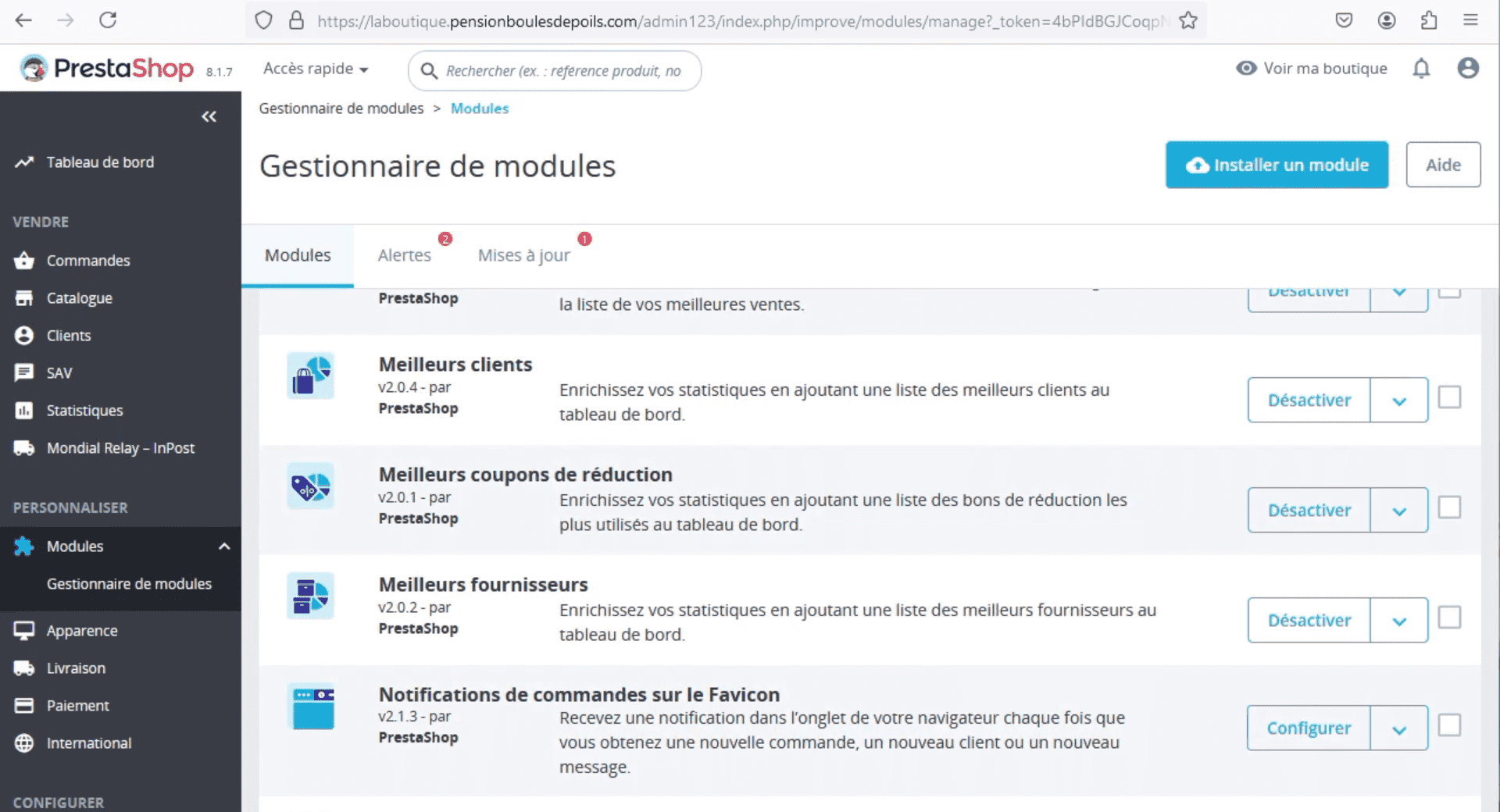This screenshot has height=812, width=1500.
Task: Click Gestionnaire de modules breadcrumb
Action: click(x=341, y=109)
